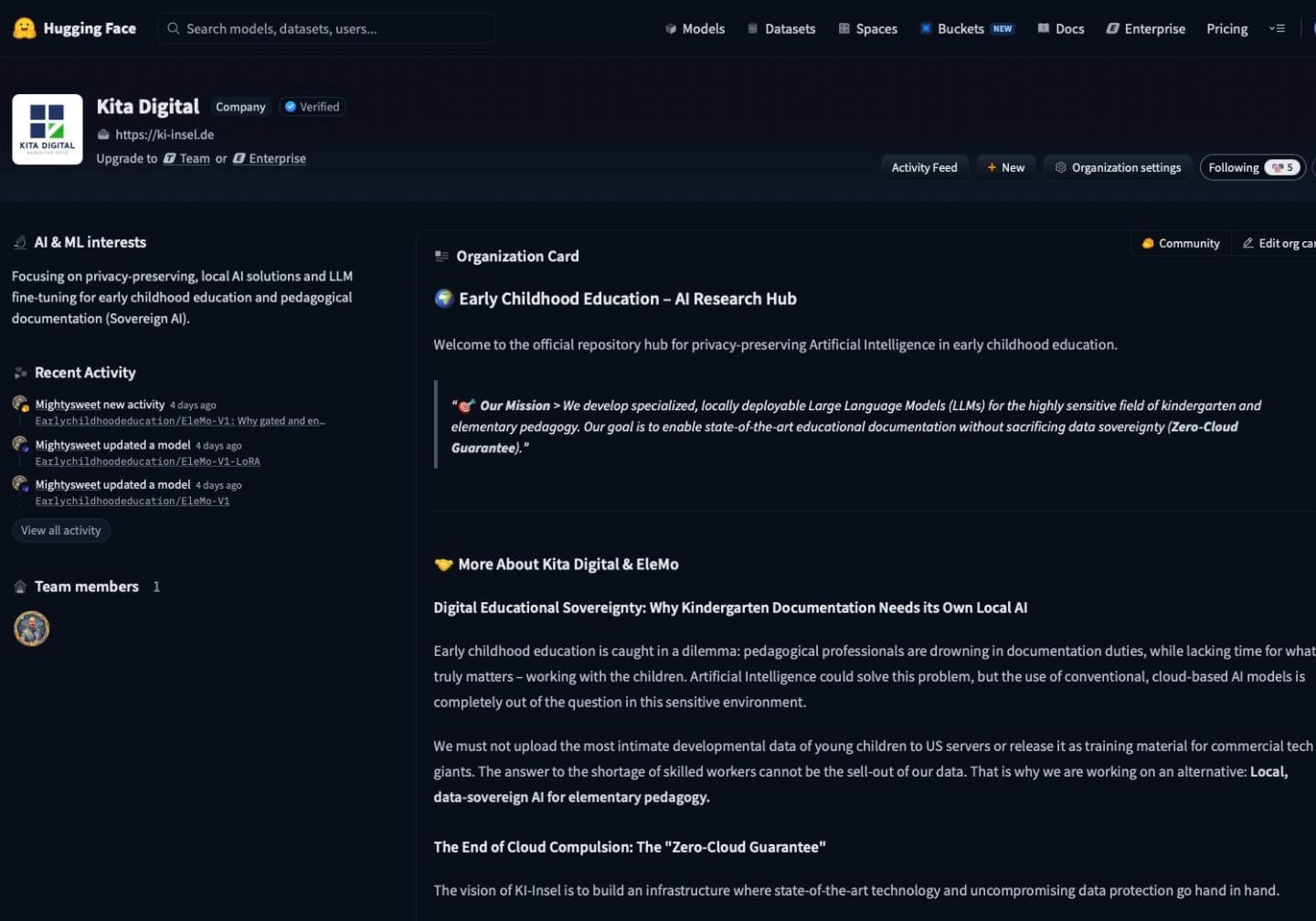Click the Verified badge checkmark
The width and height of the screenshot is (1316, 921).
pos(291,107)
